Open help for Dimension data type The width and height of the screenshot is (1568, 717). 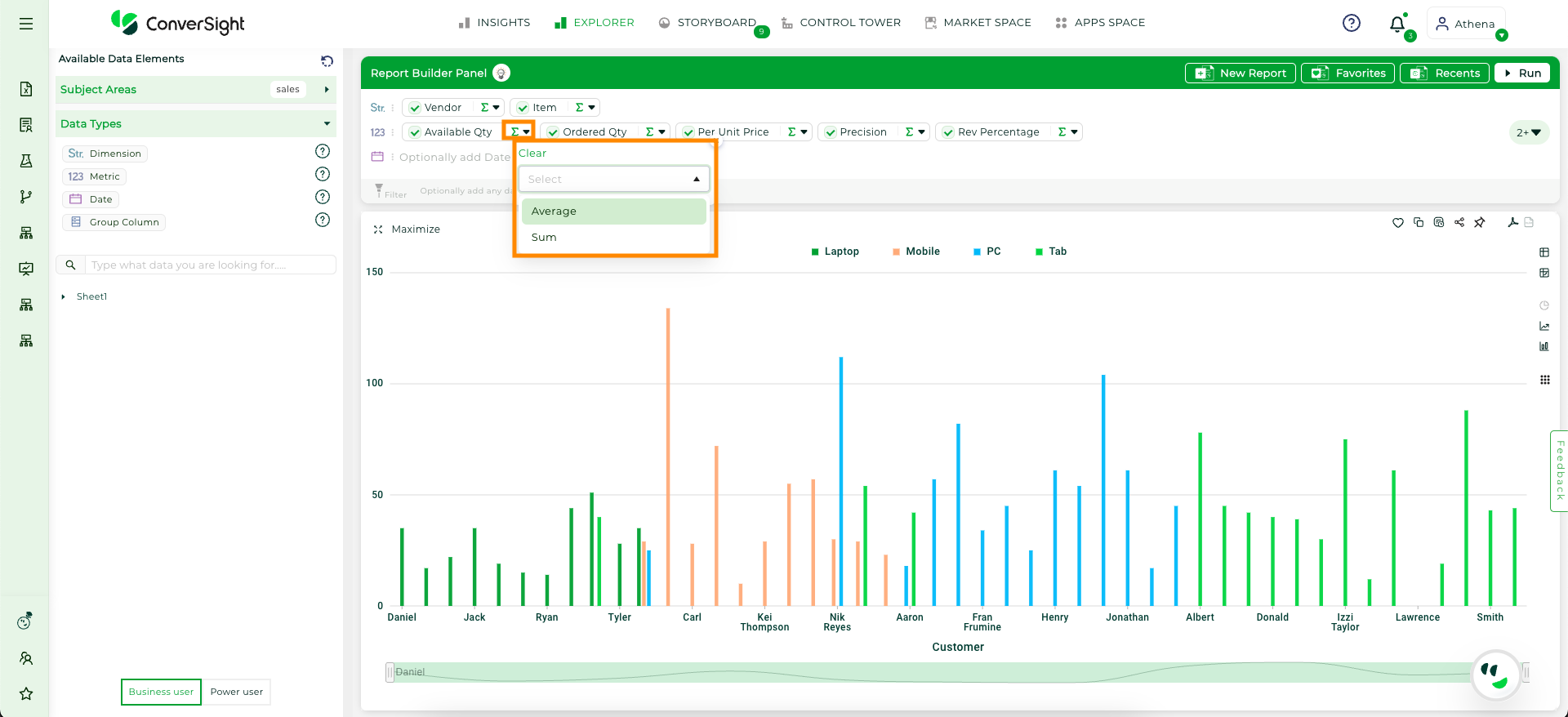pos(323,151)
